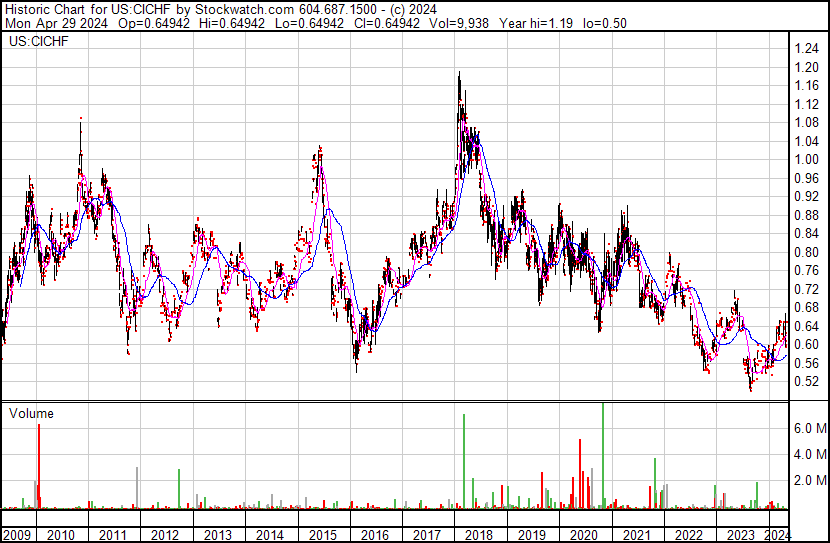Image resolution: width=830 pixels, height=543 pixels.
Task: Select the 2015 year marker on the axis
Action: (322, 535)
